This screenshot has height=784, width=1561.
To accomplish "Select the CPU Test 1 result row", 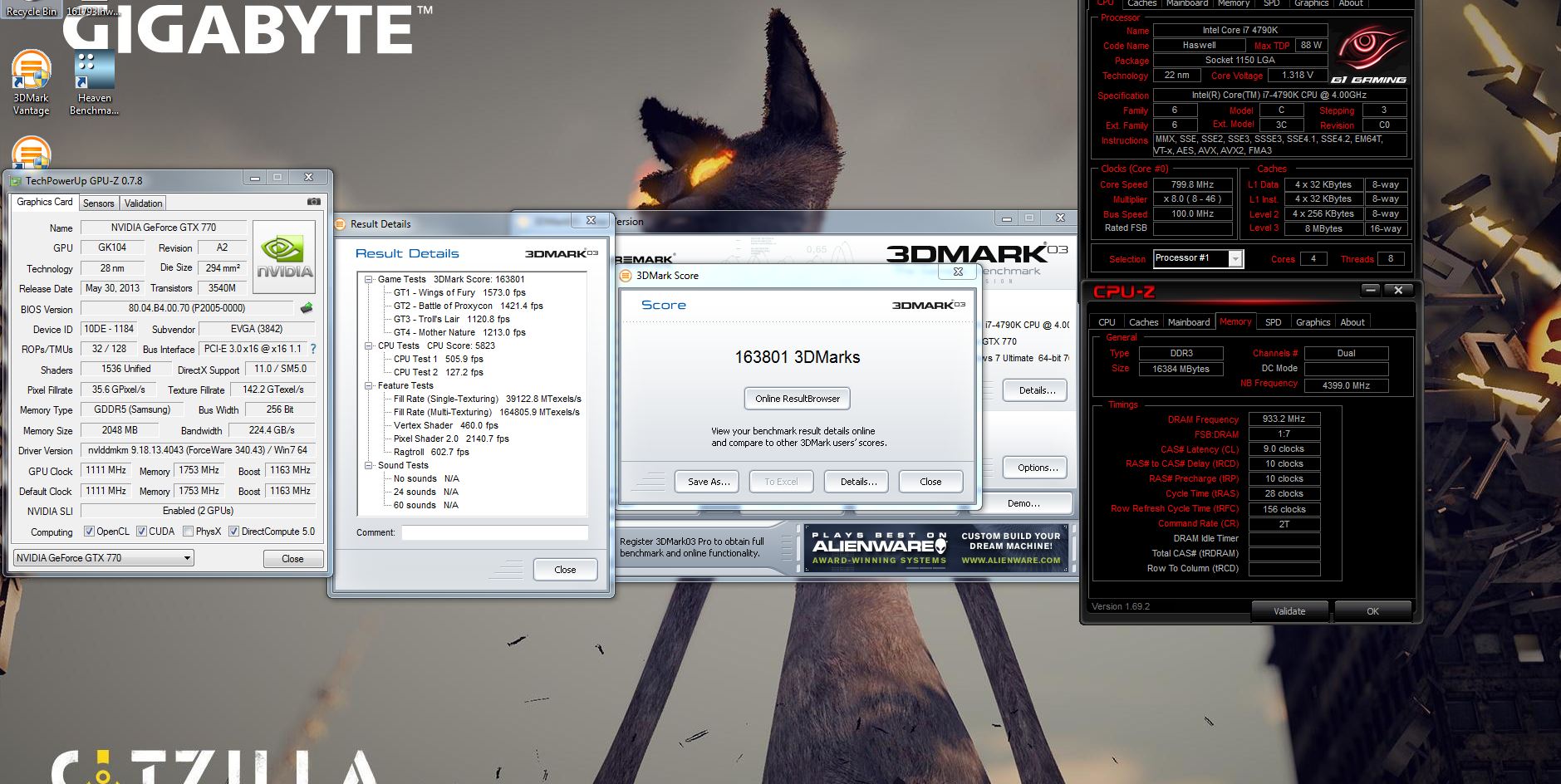I will coord(438,360).
